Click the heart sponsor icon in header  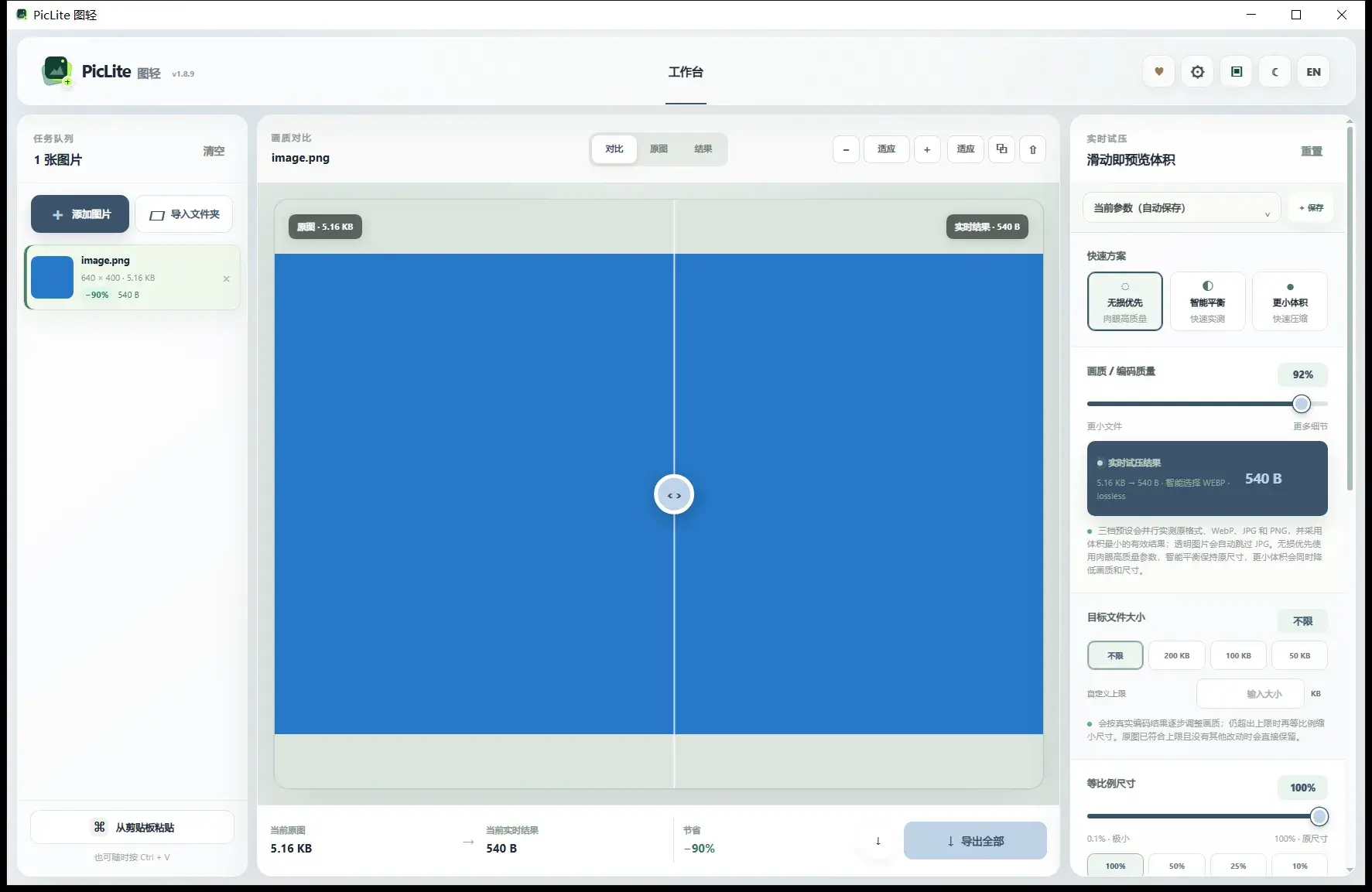point(1158,72)
